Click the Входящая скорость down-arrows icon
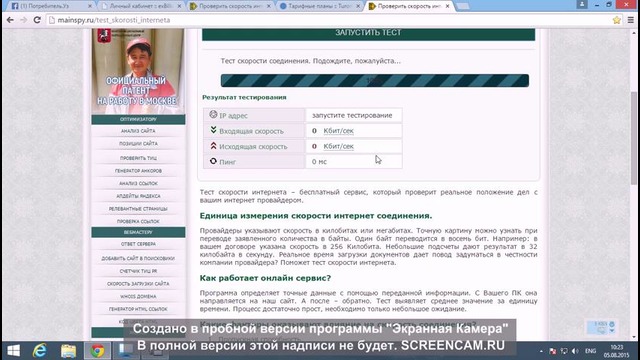The image size is (640, 360). click(x=213, y=130)
